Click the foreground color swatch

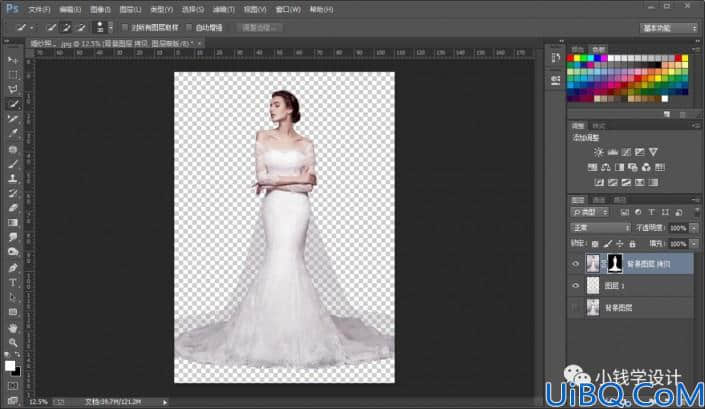click(x=10, y=366)
